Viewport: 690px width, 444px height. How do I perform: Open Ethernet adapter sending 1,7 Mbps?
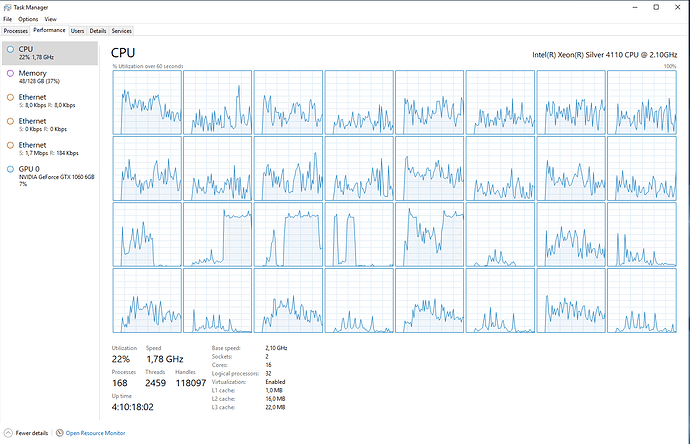pyautogui.click(x=50, y=149)
